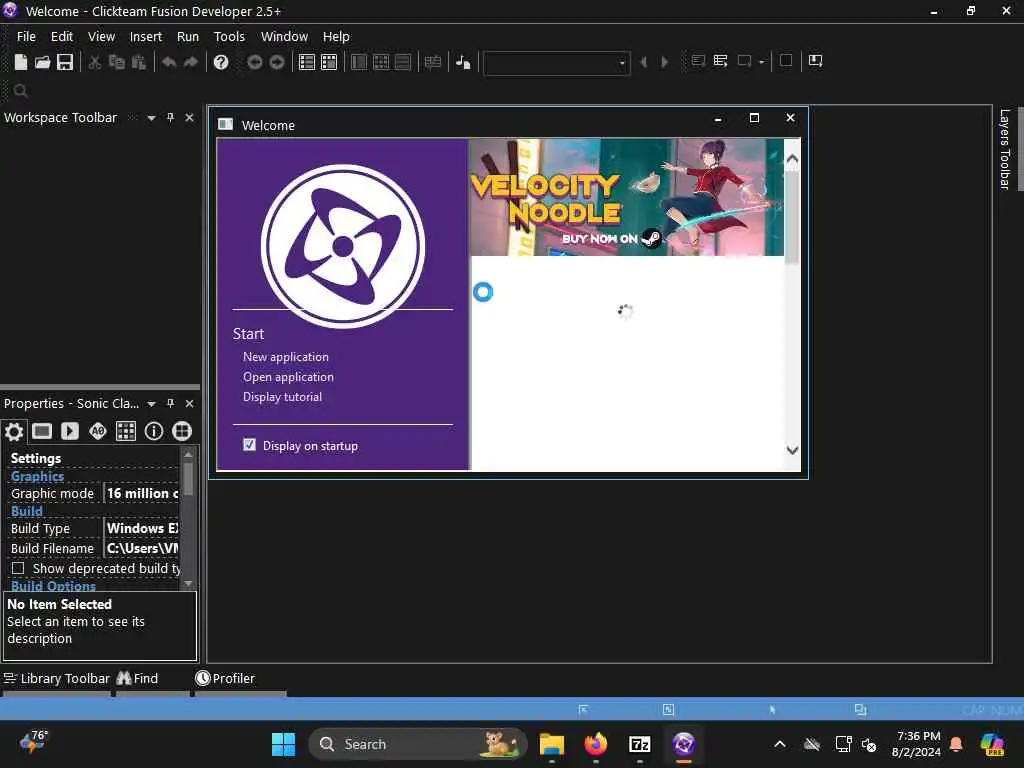
Task: Select the Events grid properties icon
Action: click(126, 431)
